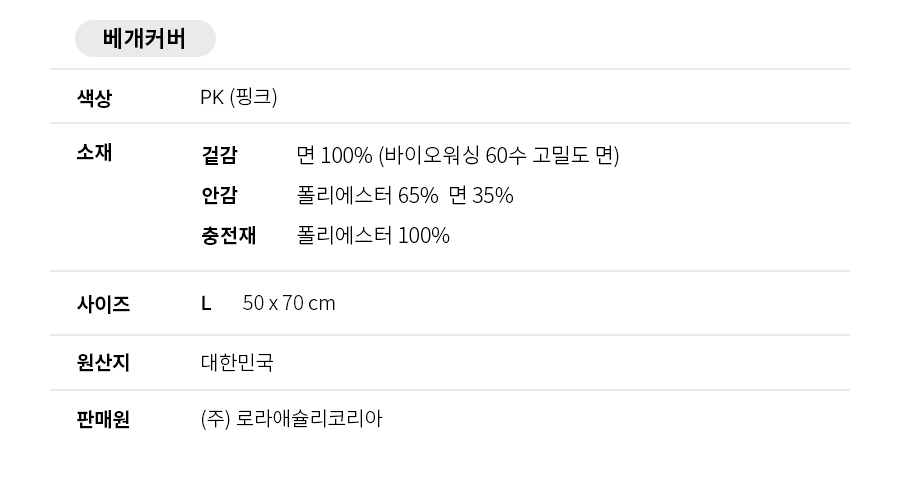The width and height of the screenshot is (900, 482).
Task: Select the 사이즈 row header
Action: click(x=103, y=304)
